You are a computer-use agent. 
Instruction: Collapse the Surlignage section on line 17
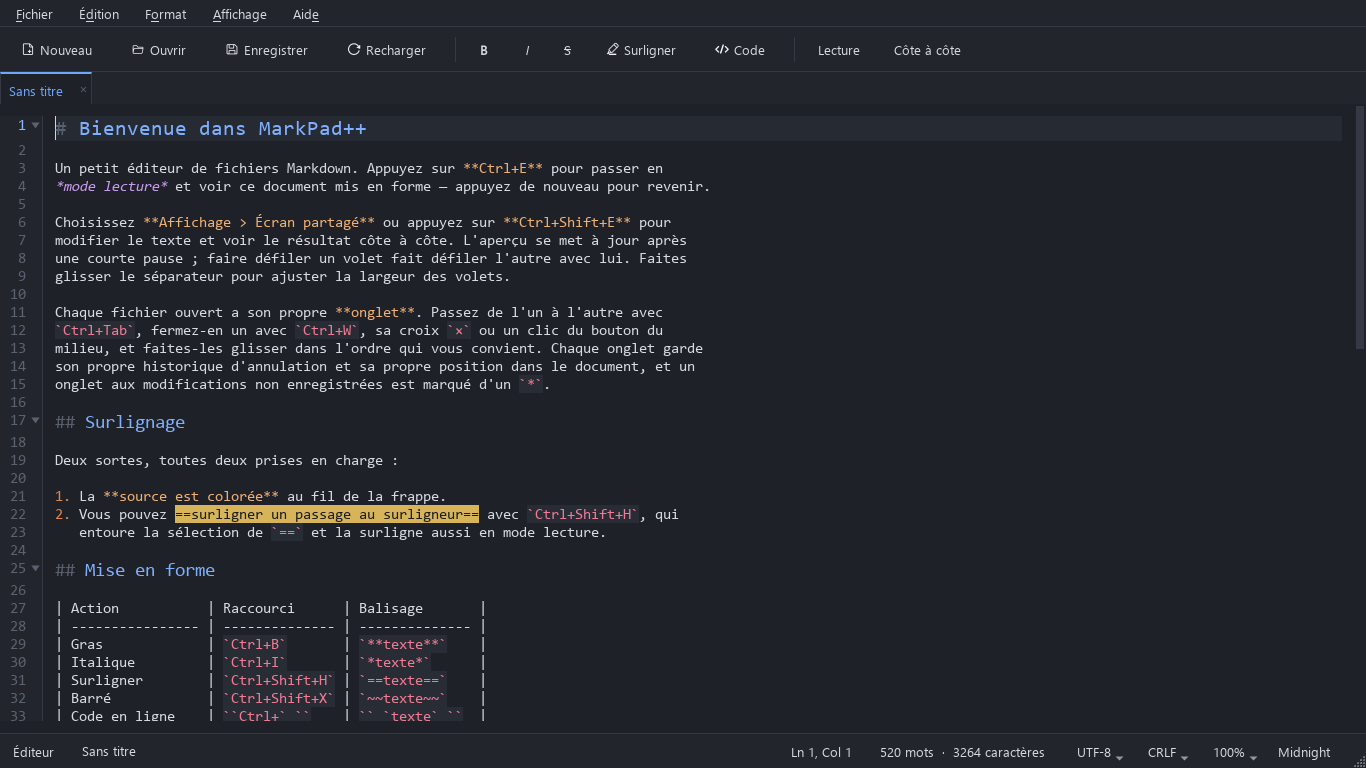pos(36,421)
